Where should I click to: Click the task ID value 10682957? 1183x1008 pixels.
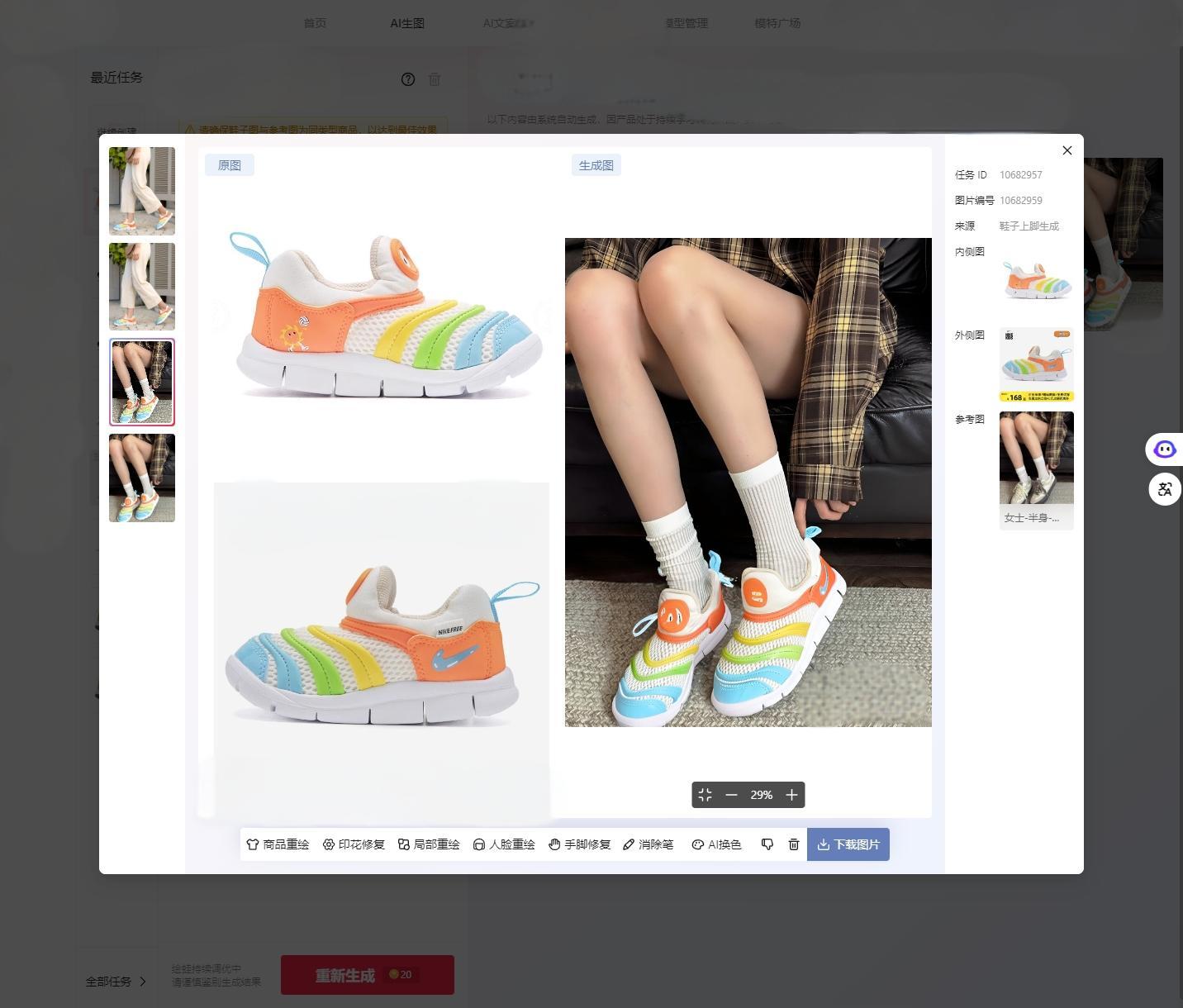coord(1021,175)
